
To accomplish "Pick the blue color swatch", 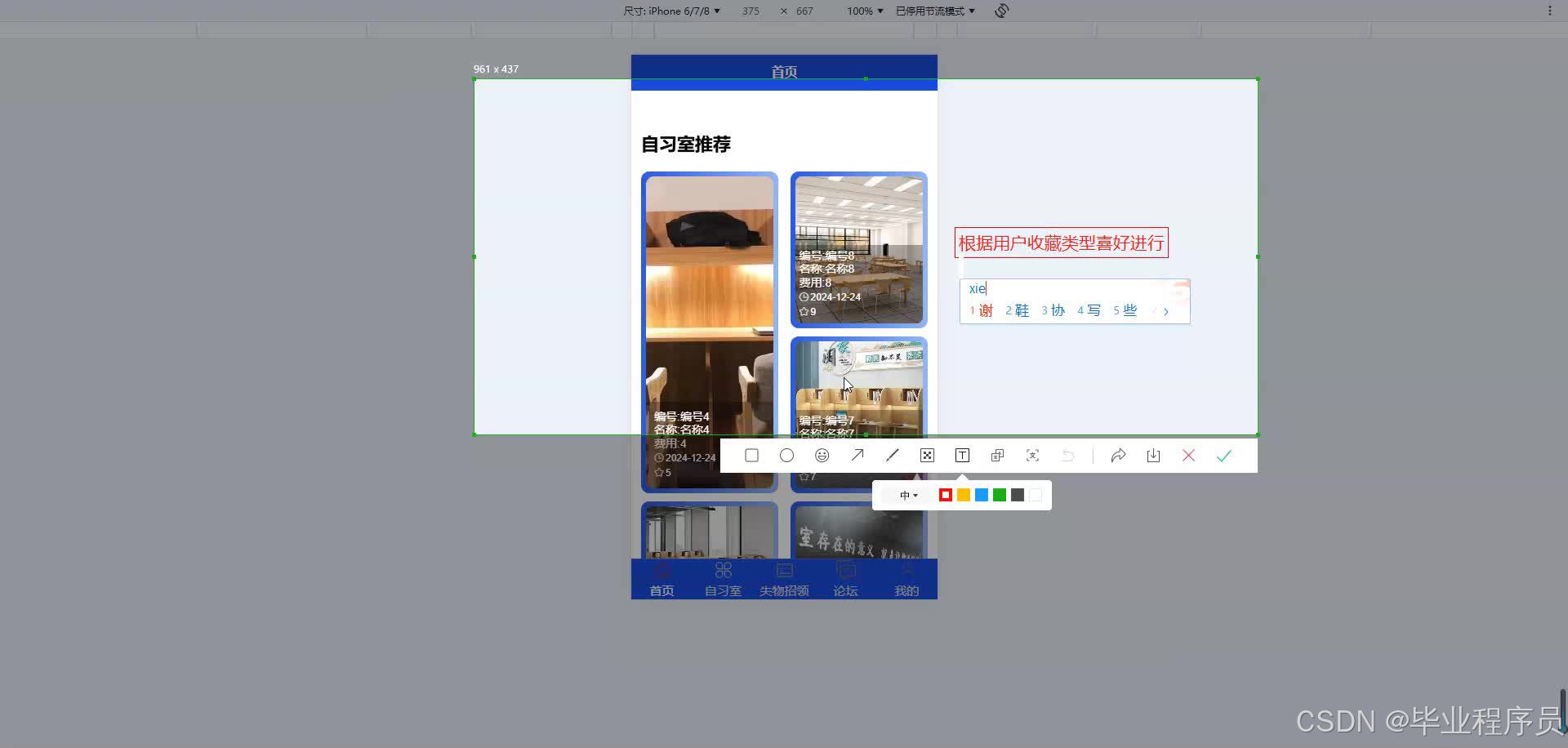I will (x=981, y=495).
